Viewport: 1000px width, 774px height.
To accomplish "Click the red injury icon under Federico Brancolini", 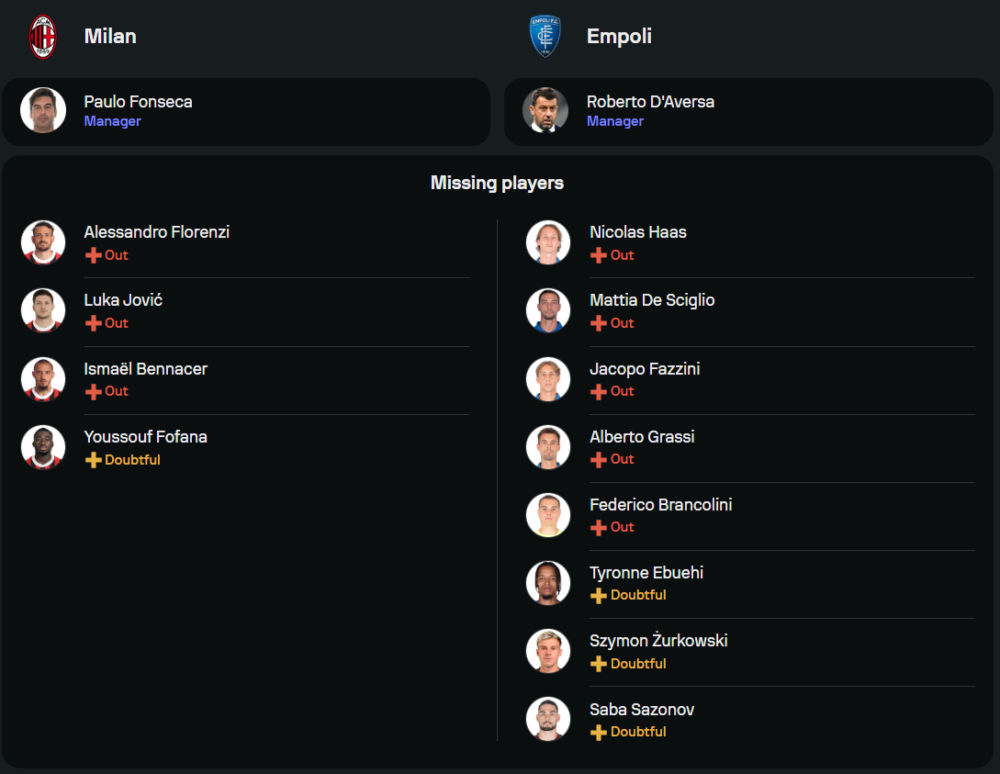I will [x=599, y=527].
